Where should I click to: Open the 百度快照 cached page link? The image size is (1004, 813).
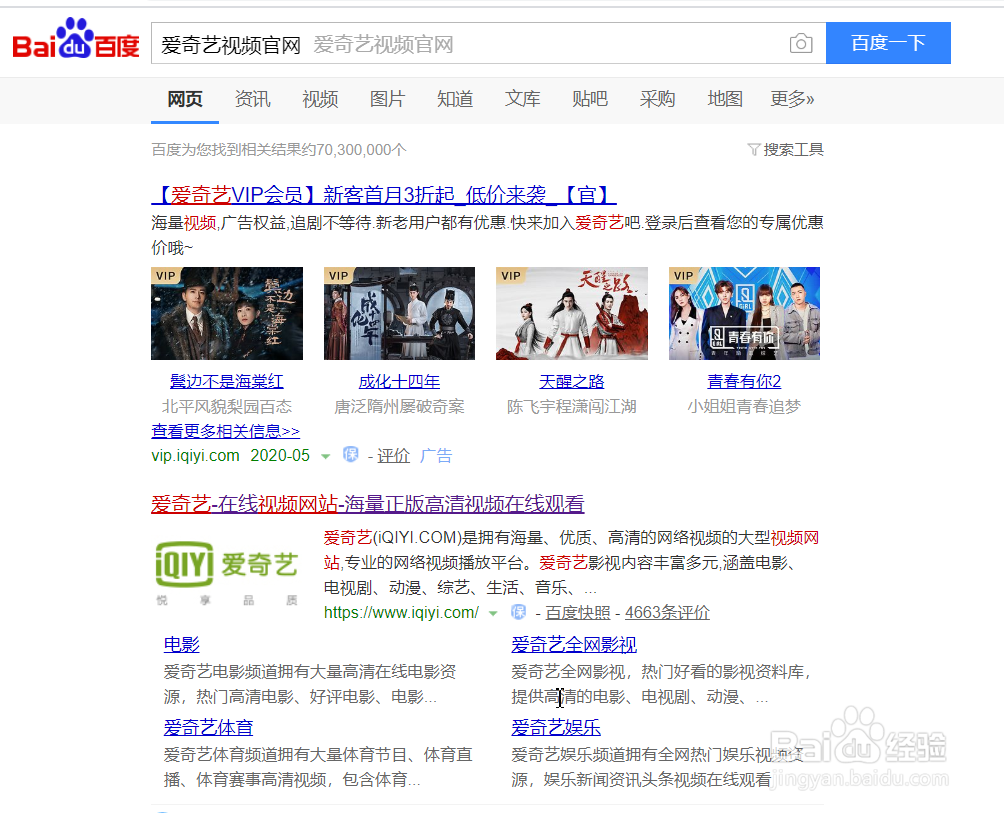click(x=578, y=613)
